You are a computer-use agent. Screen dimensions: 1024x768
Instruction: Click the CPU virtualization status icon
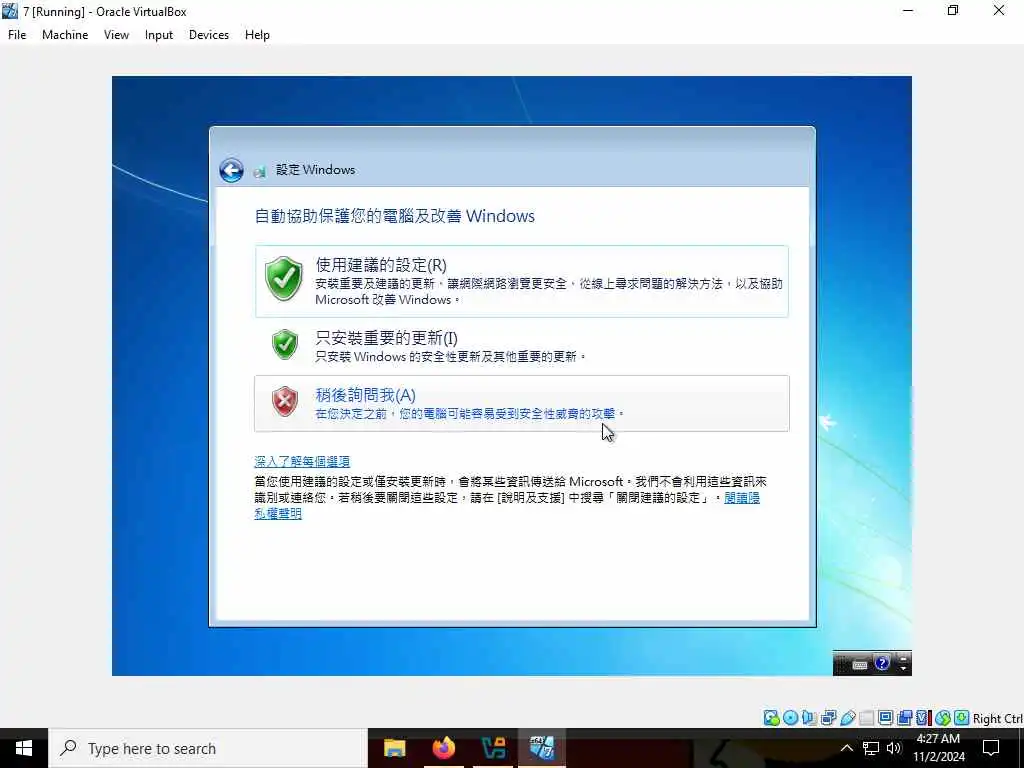(923, 718)
